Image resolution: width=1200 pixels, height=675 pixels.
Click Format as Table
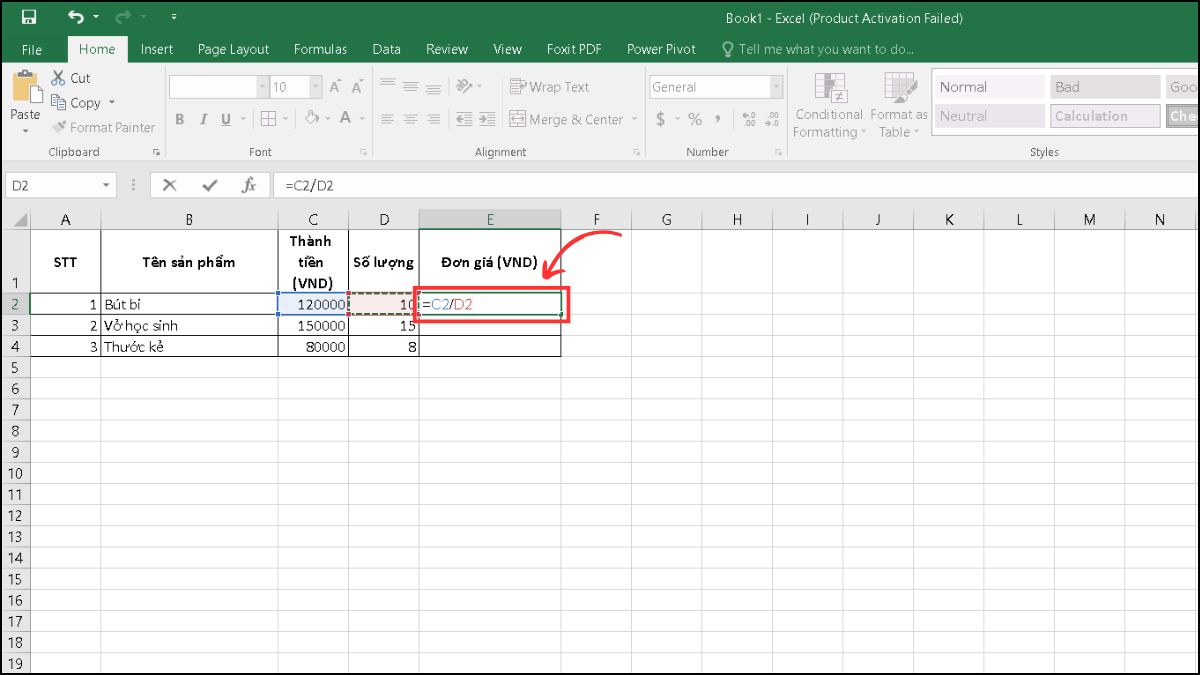click(897, 105)
